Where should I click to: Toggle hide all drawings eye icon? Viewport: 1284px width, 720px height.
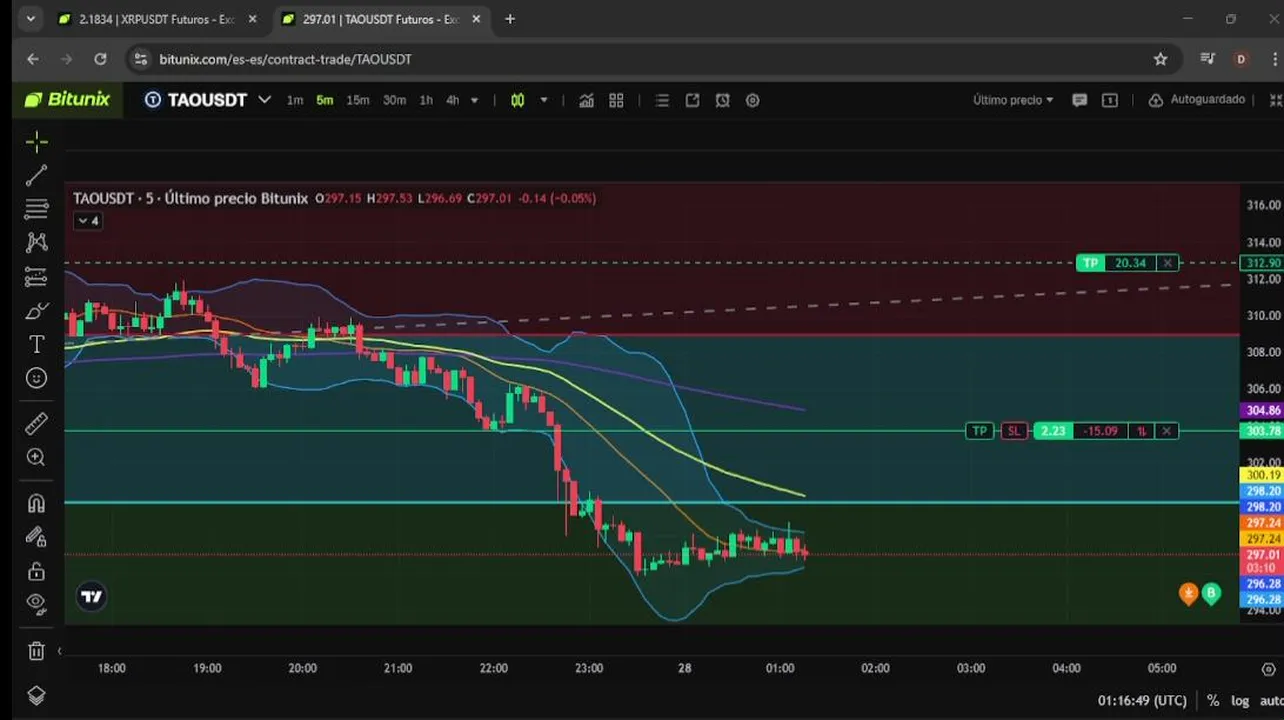[x=36, y=604]
